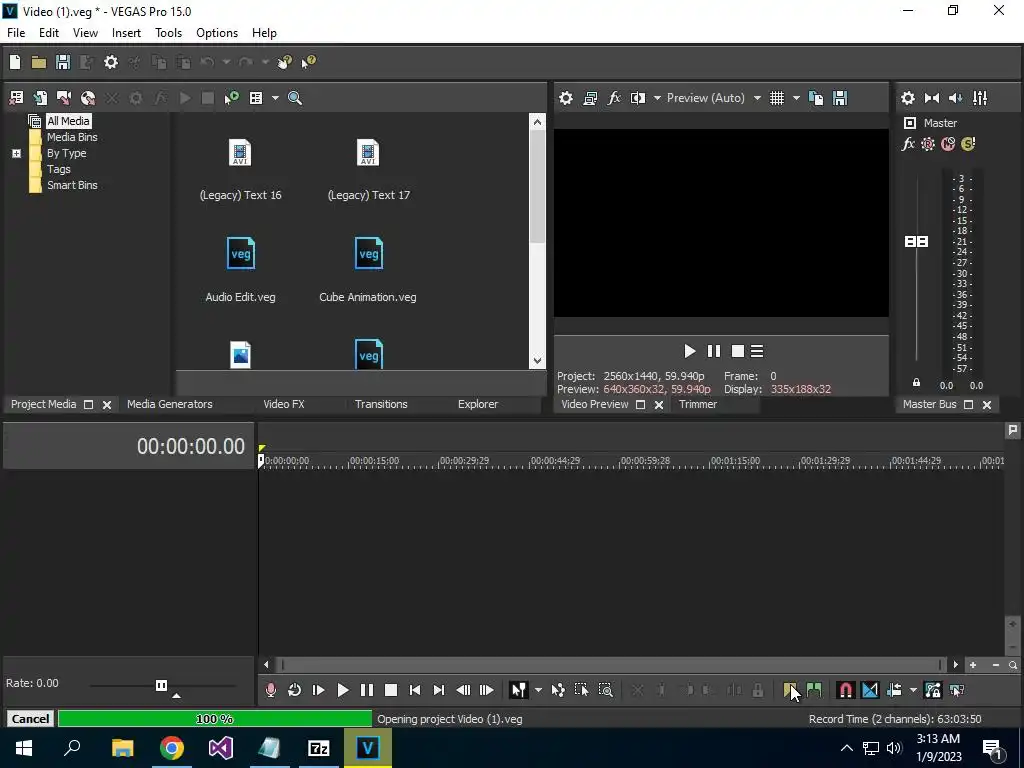Capture Video icon in Project Media toolbar
Screen dimensions: 1024x768
pos(64,98)
